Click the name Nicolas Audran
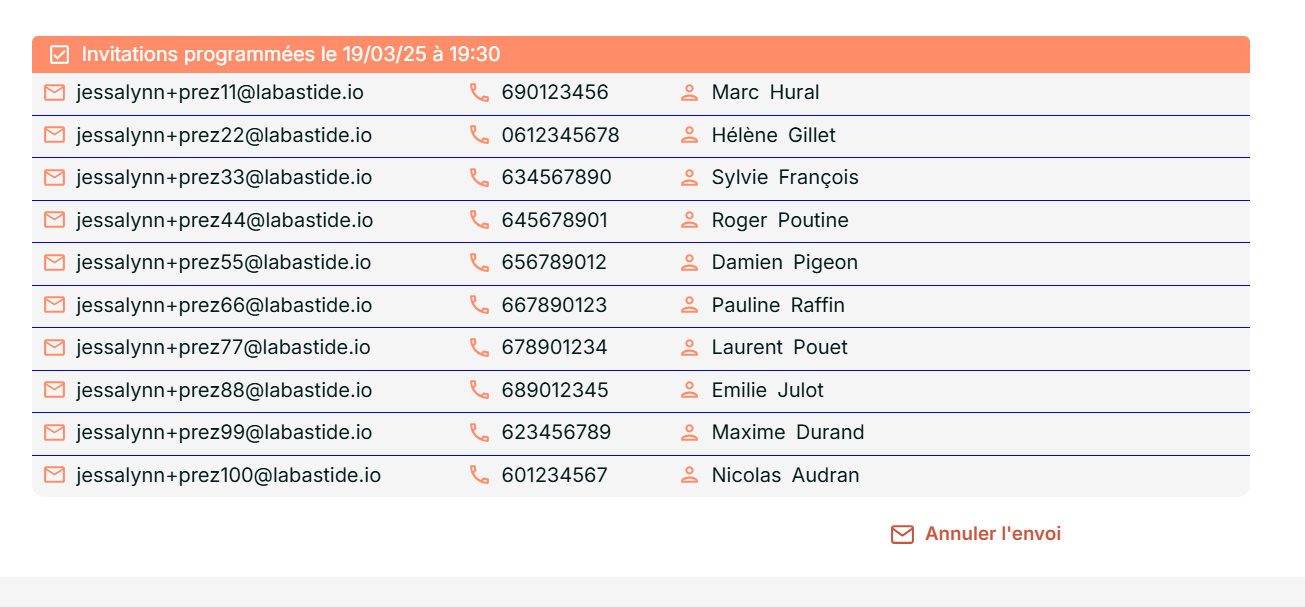This screenshot has width=1305, height=607. [785, 475]
